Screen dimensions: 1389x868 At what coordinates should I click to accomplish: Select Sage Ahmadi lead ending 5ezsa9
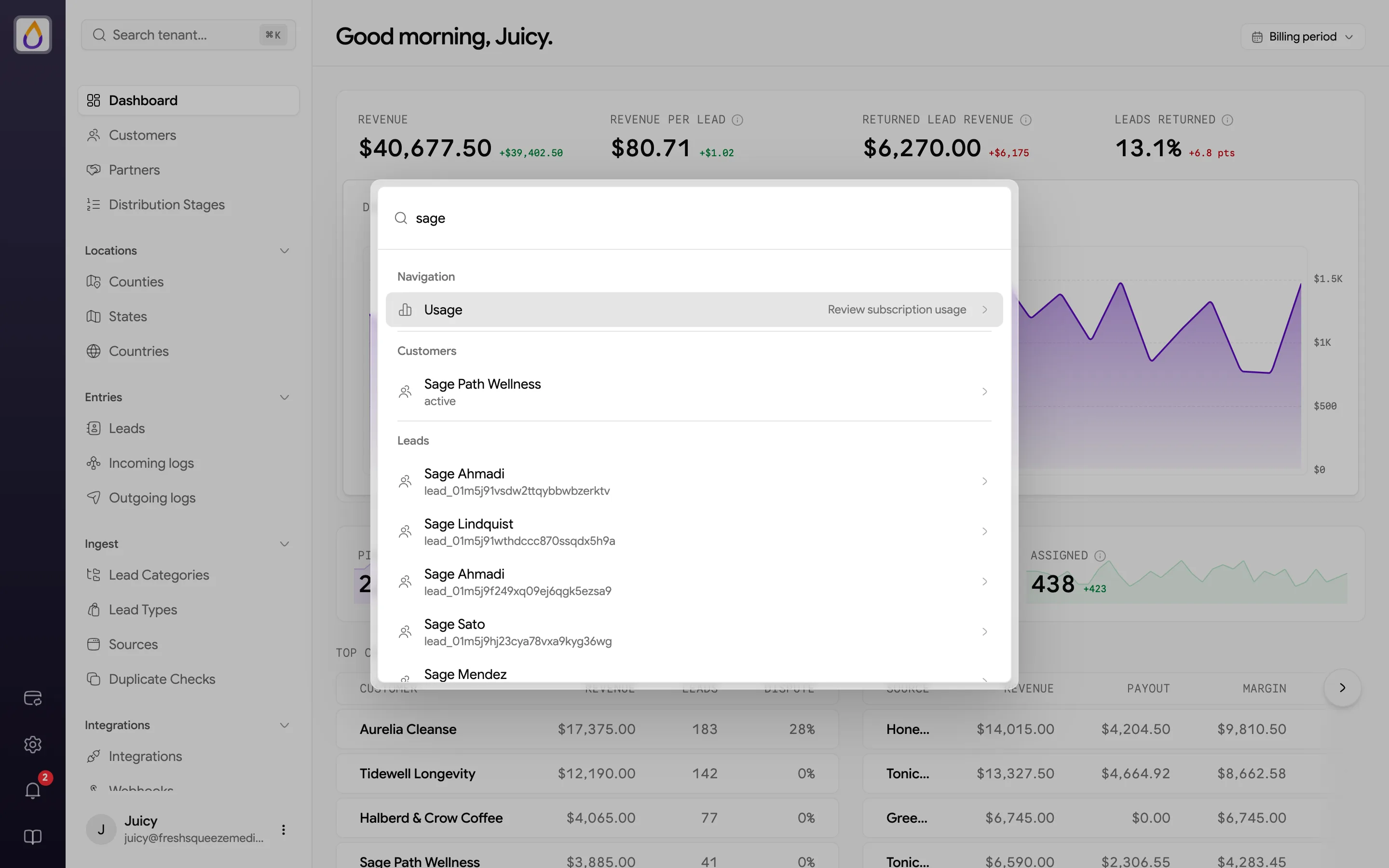coord(694,582)
